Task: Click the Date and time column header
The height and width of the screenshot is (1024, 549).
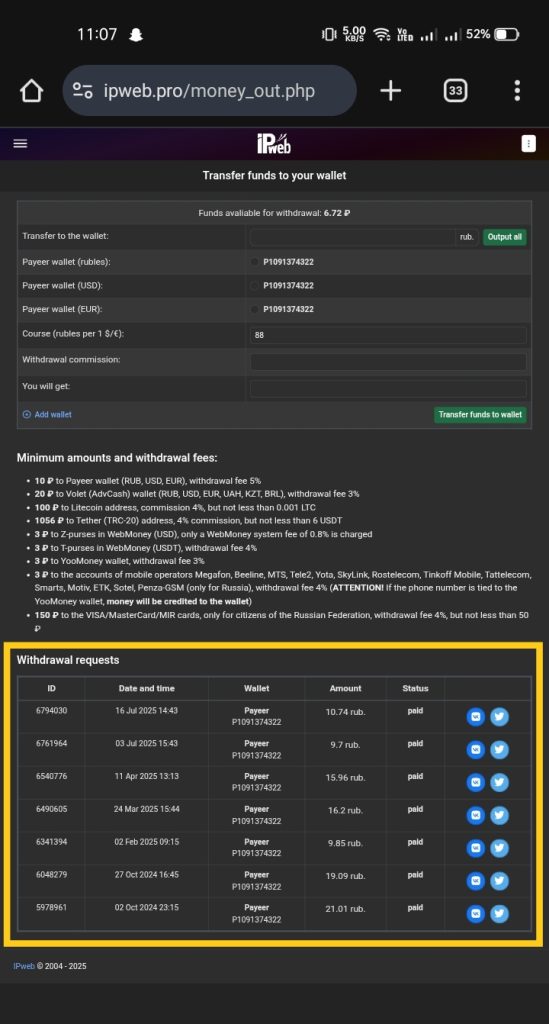Action: click(146, 688)
